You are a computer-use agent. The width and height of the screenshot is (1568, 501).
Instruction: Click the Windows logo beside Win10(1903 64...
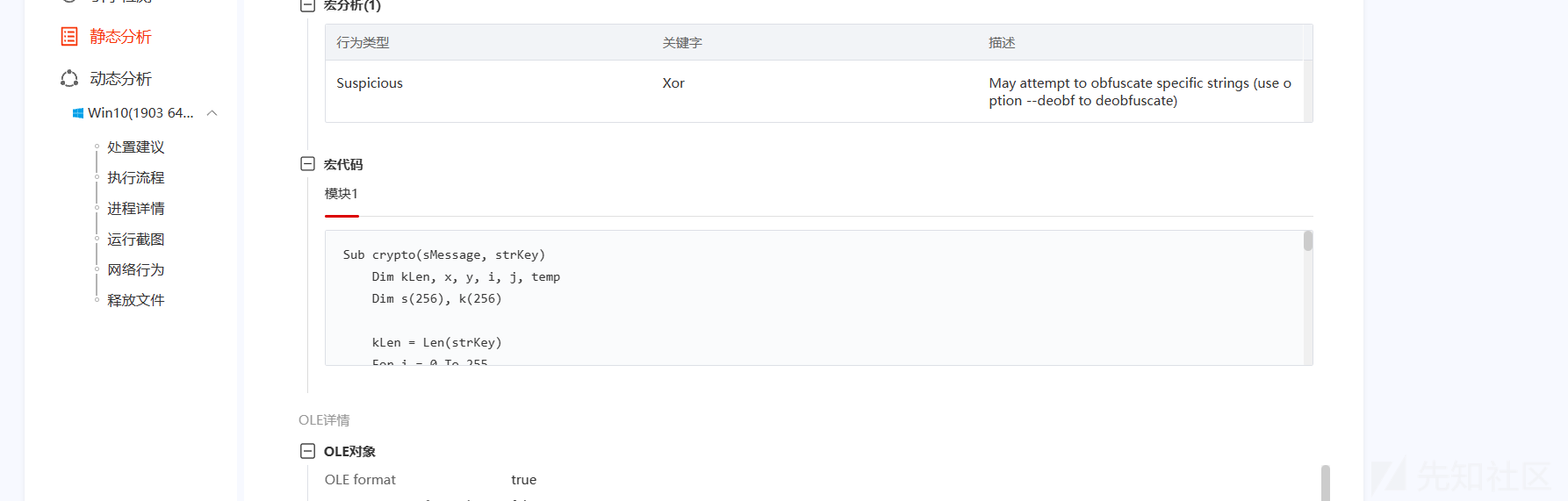[78, 113]
